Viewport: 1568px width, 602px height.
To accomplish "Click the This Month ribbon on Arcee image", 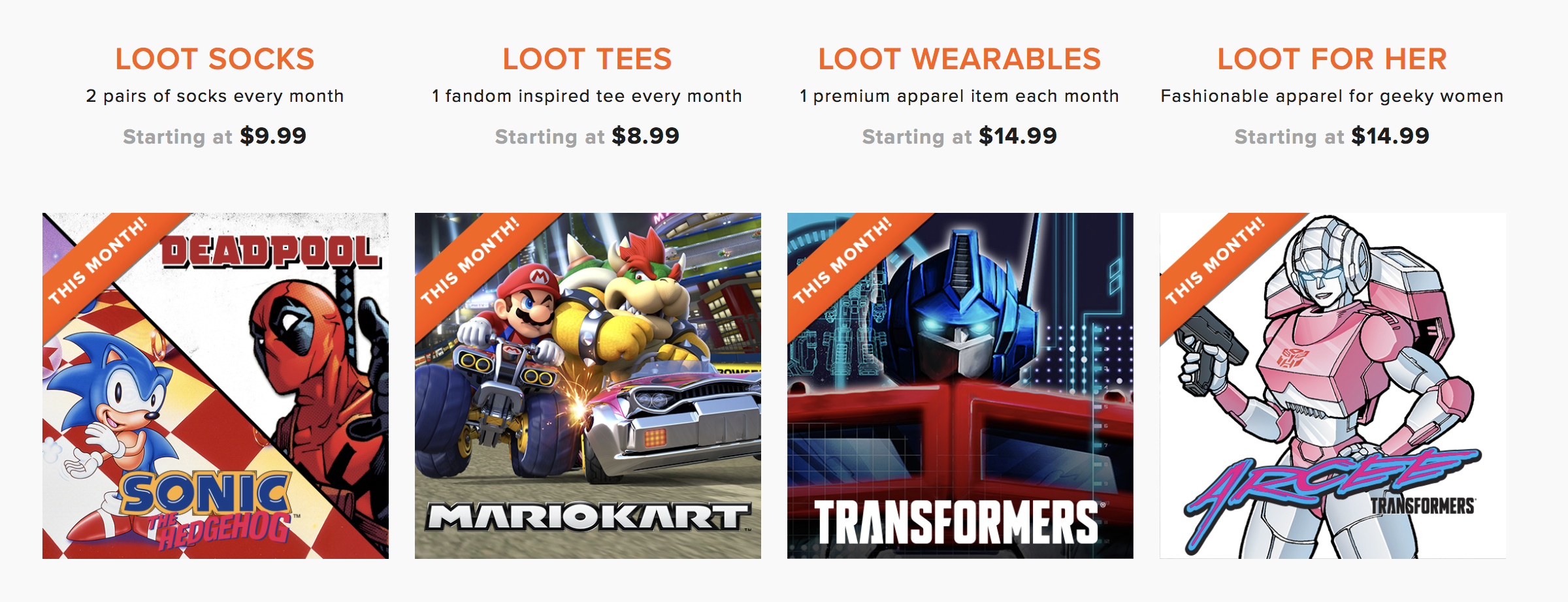I will tap(1215, 260).
